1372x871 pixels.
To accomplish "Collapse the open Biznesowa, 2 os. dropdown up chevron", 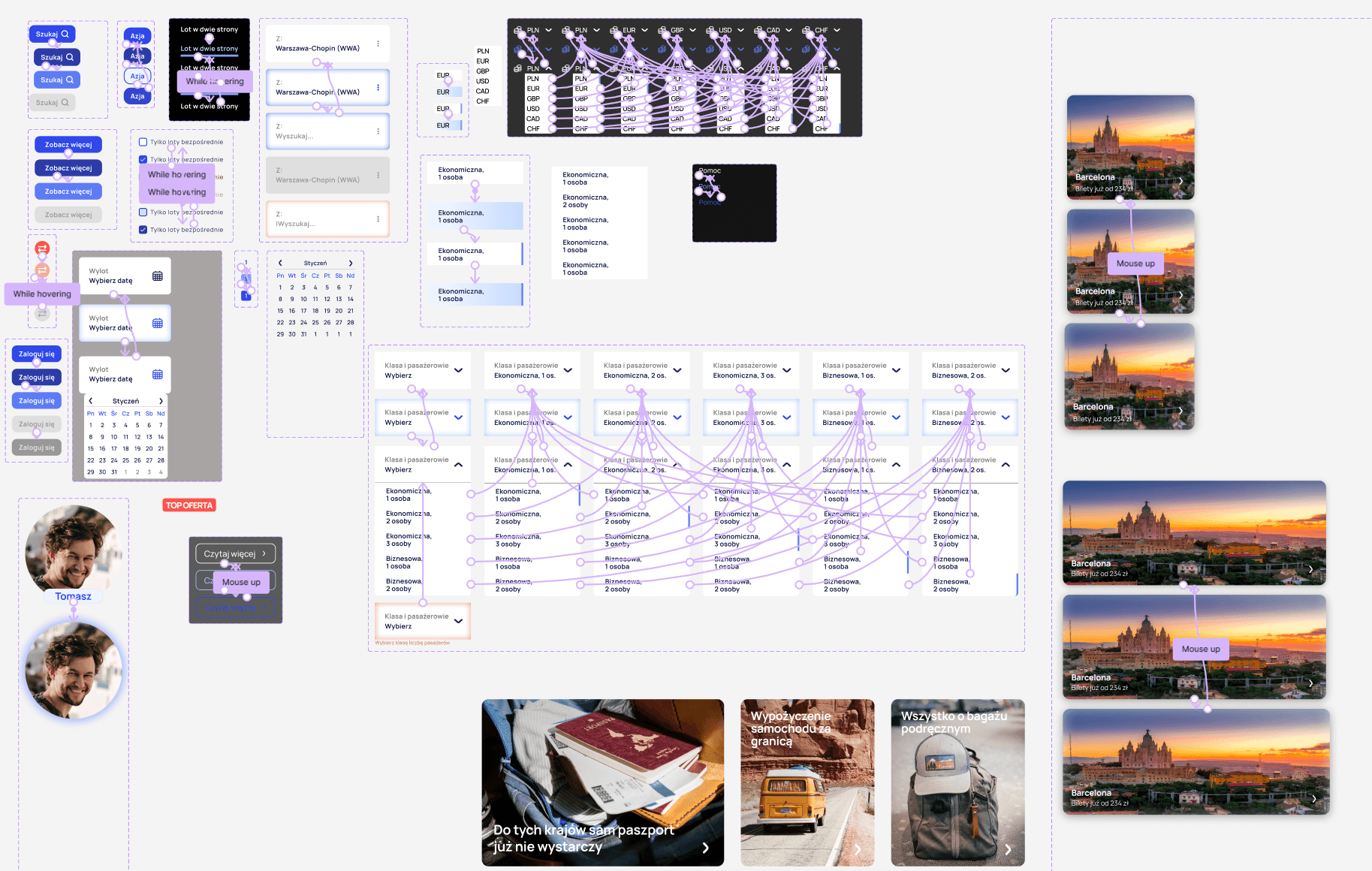I will point(1006,465).
